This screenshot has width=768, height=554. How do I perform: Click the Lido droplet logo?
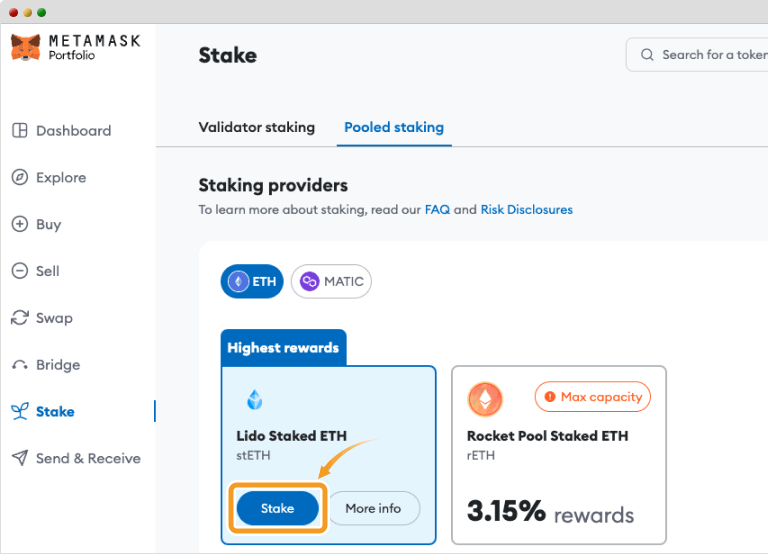[254, 401]
